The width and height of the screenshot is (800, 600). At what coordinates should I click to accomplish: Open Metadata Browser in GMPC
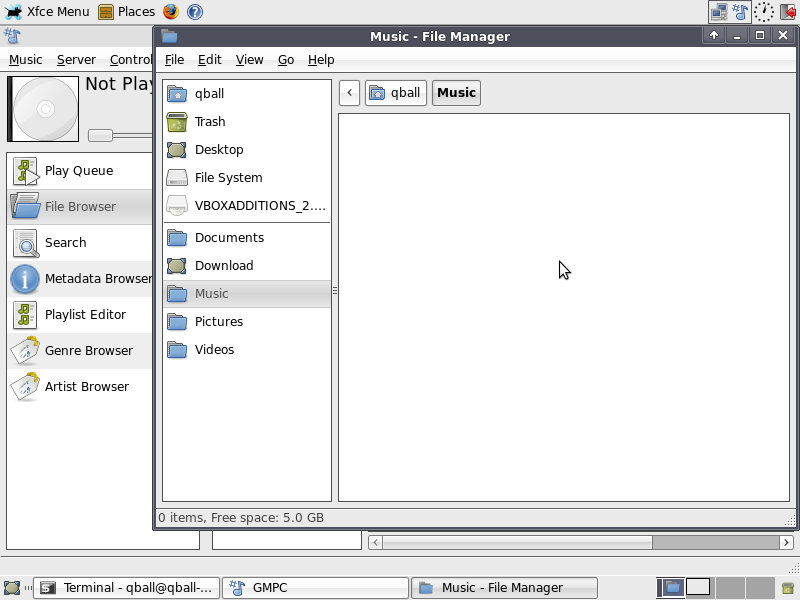click(x=80, y=279)
